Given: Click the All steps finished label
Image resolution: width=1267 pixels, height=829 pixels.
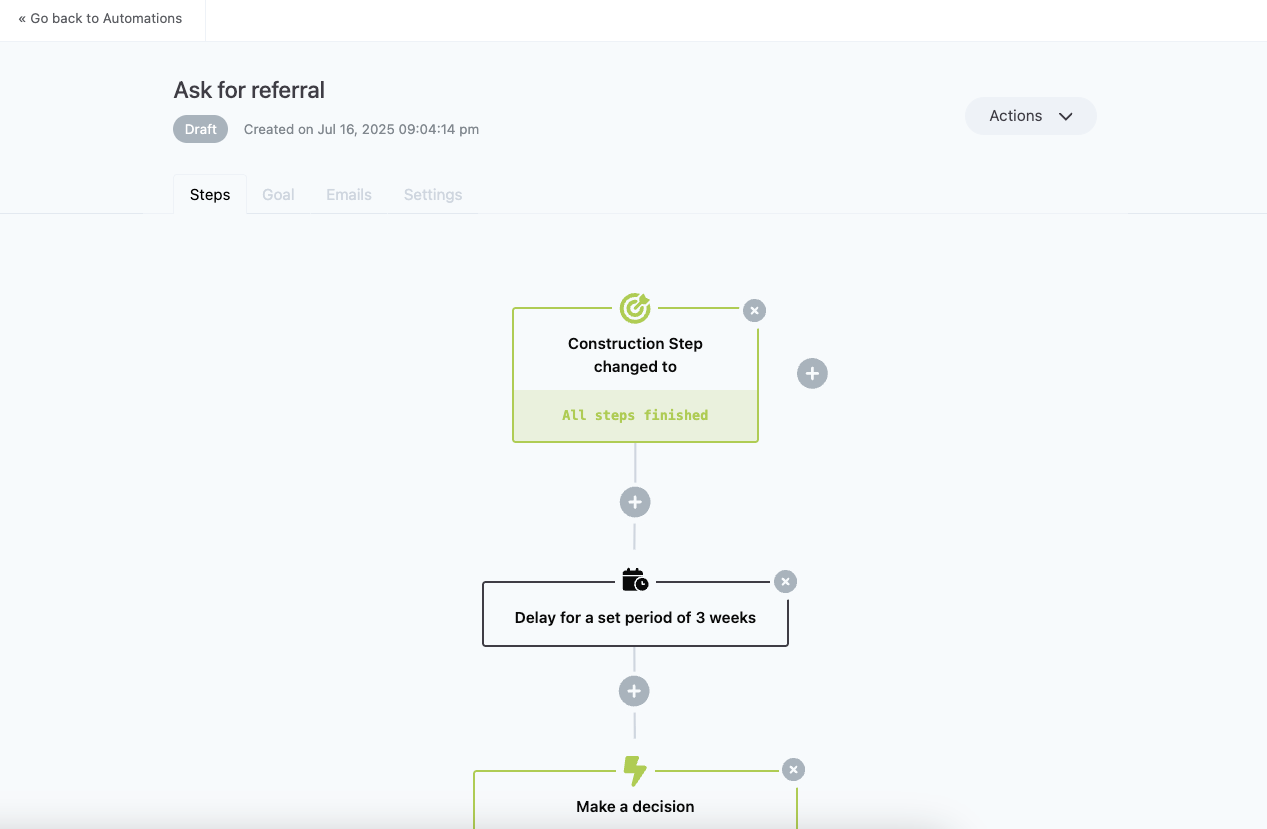Looking at the screenshot, I should (635, 415).
